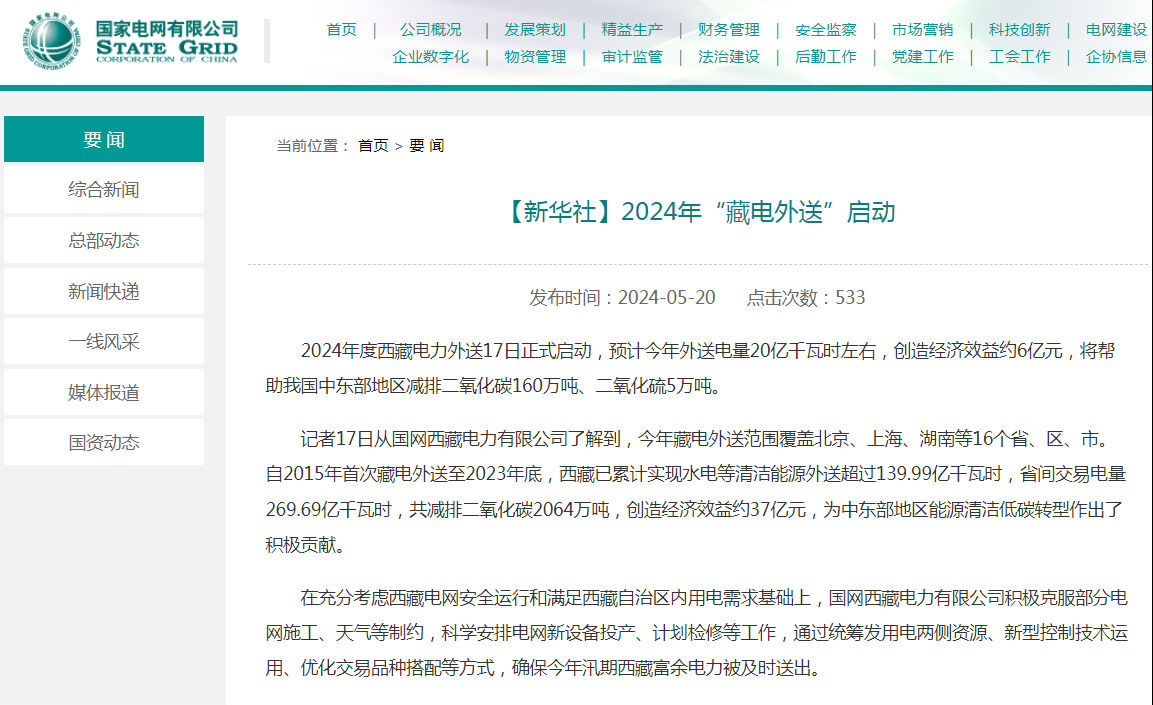Go to 发展策划 section
Image resolution: width=1153 pixels, height=705 pixels.
(x=534, y=30)
